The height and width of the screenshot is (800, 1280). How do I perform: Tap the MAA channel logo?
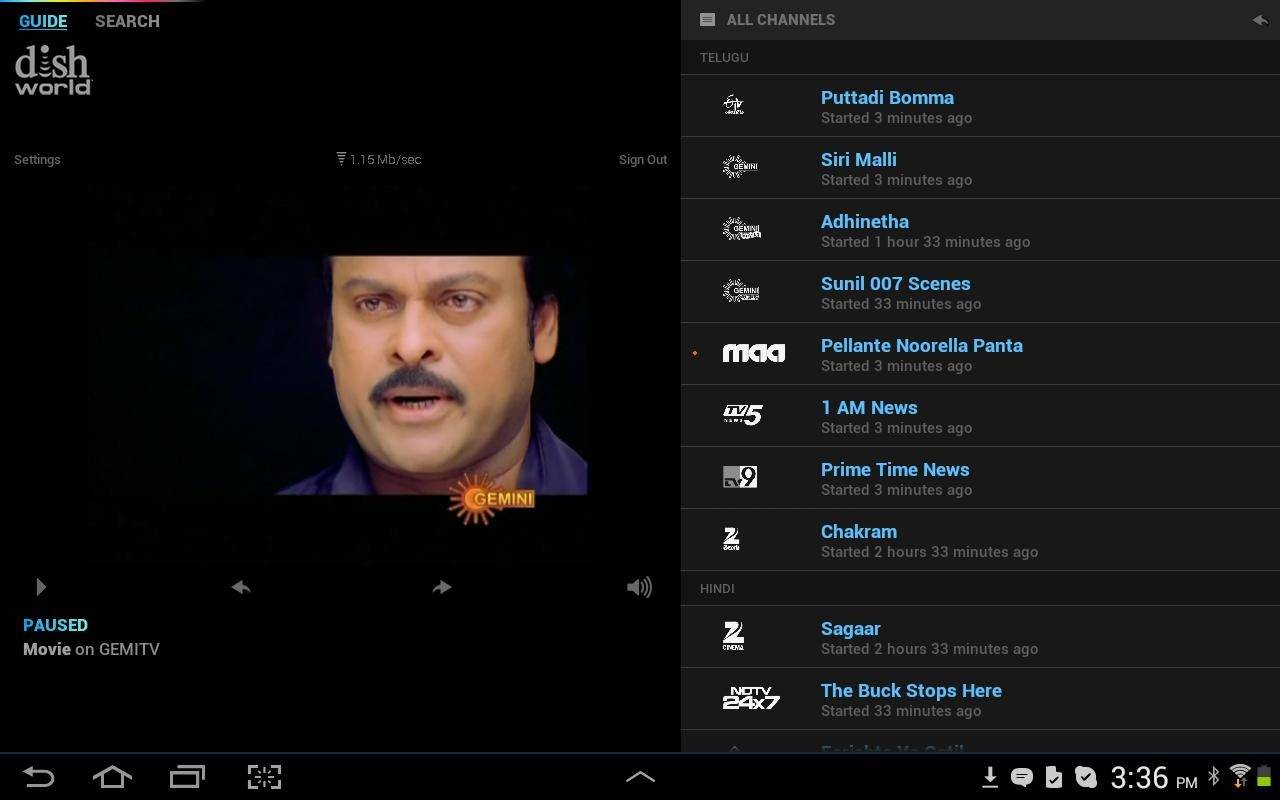tap(753, 353)
